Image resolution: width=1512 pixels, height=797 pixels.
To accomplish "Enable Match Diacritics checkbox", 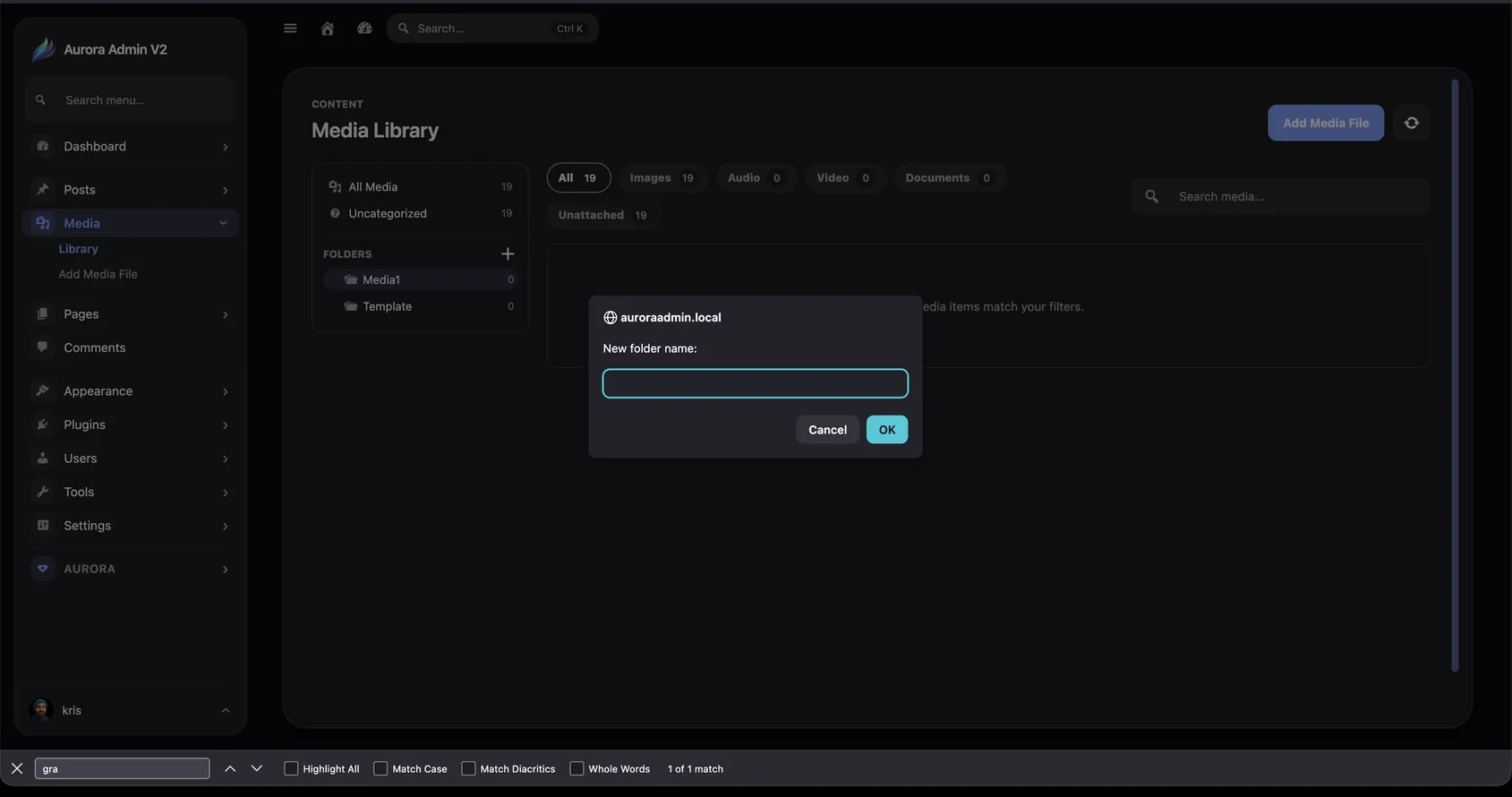I will 468,768.
